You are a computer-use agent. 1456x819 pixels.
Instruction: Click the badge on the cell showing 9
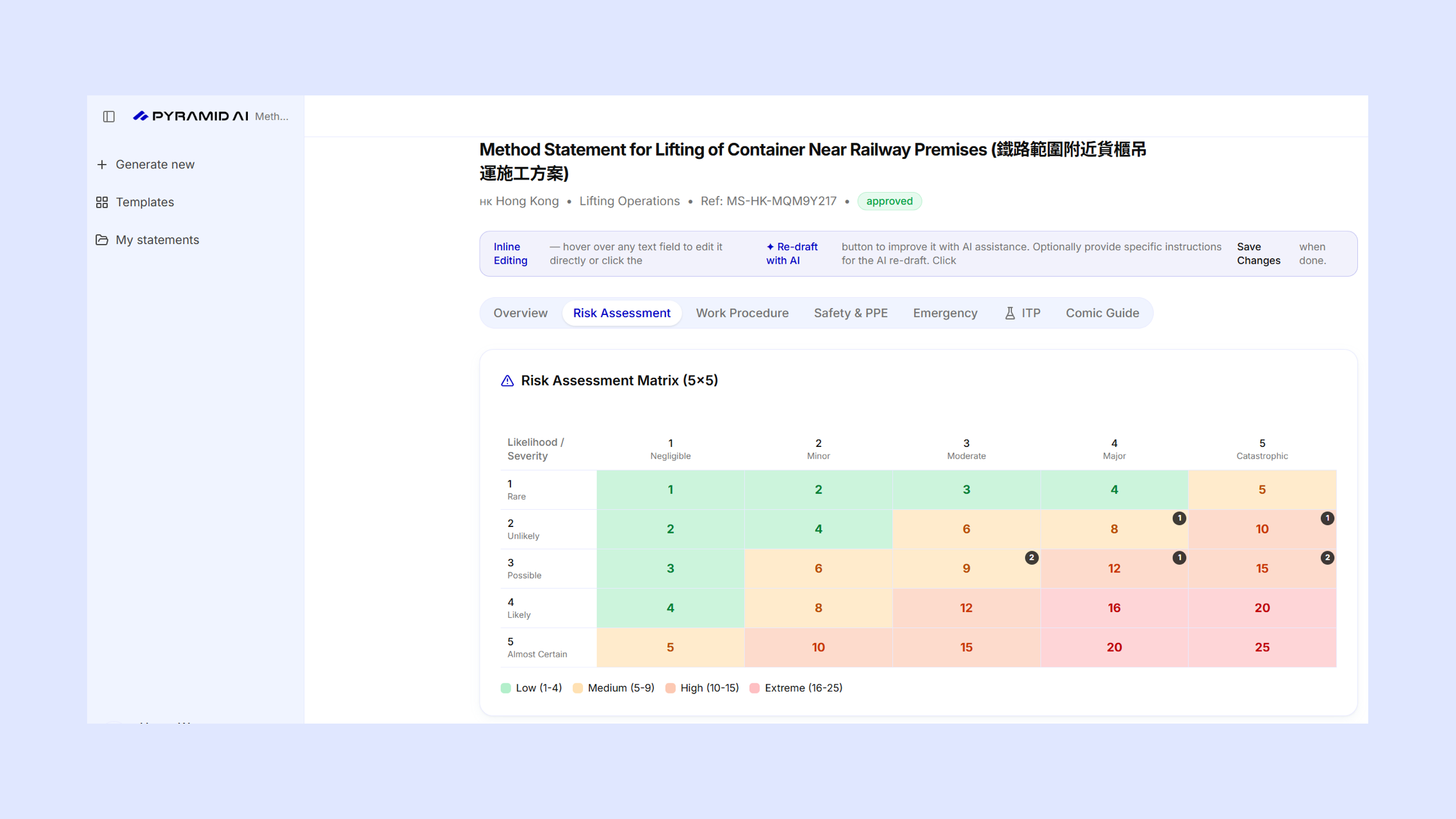click(1031, 558)
